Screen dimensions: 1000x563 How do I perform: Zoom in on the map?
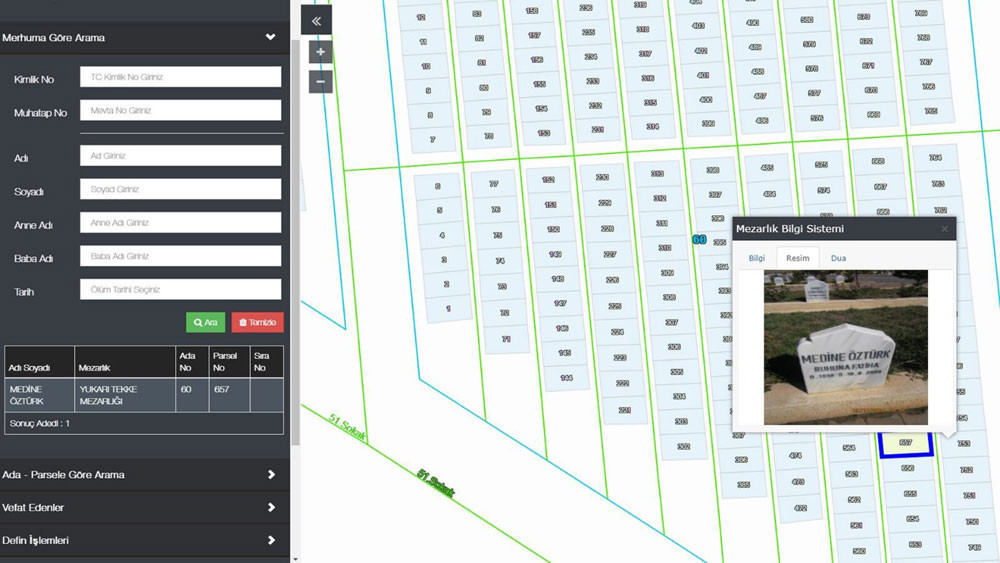(x=320, y=52)
